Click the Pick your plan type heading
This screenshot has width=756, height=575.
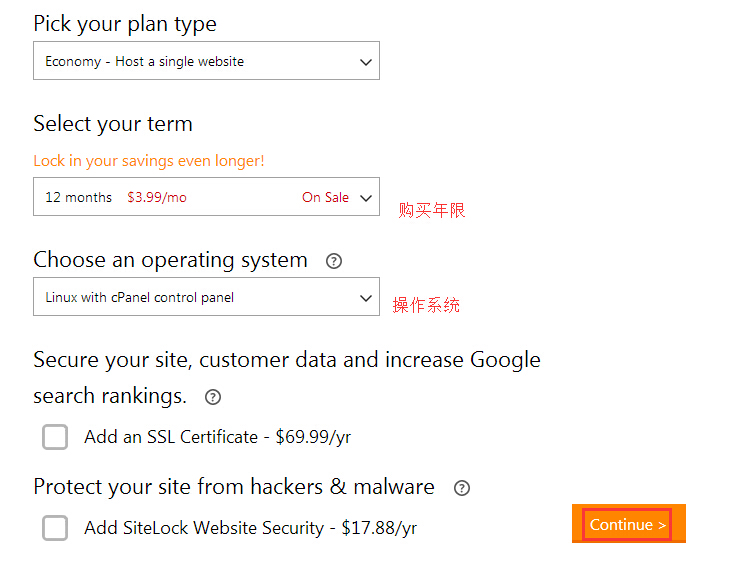pos(125,24)
